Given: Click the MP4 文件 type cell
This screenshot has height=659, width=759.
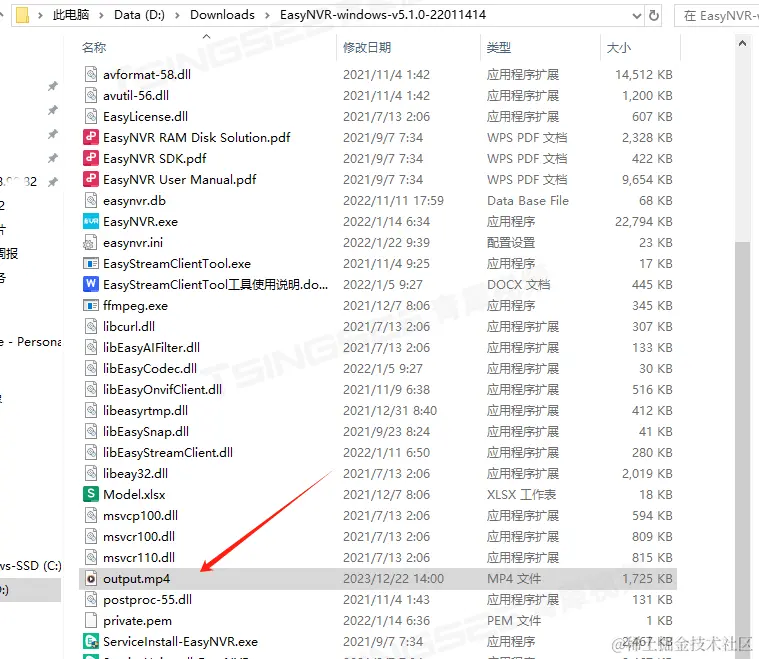Looking at the screenshot, I should pyautogui.click(x=514, y=579).
